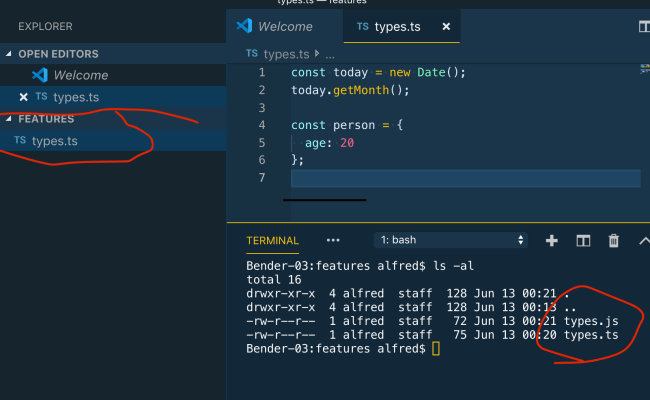Split the editor with top-right icon
This screenshot has width=650, height=400.
tap(644, 27)
